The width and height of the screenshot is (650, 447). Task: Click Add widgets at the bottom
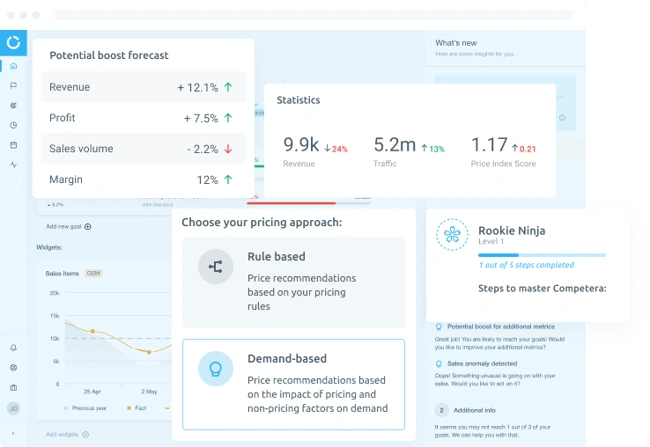coord(67,434)
